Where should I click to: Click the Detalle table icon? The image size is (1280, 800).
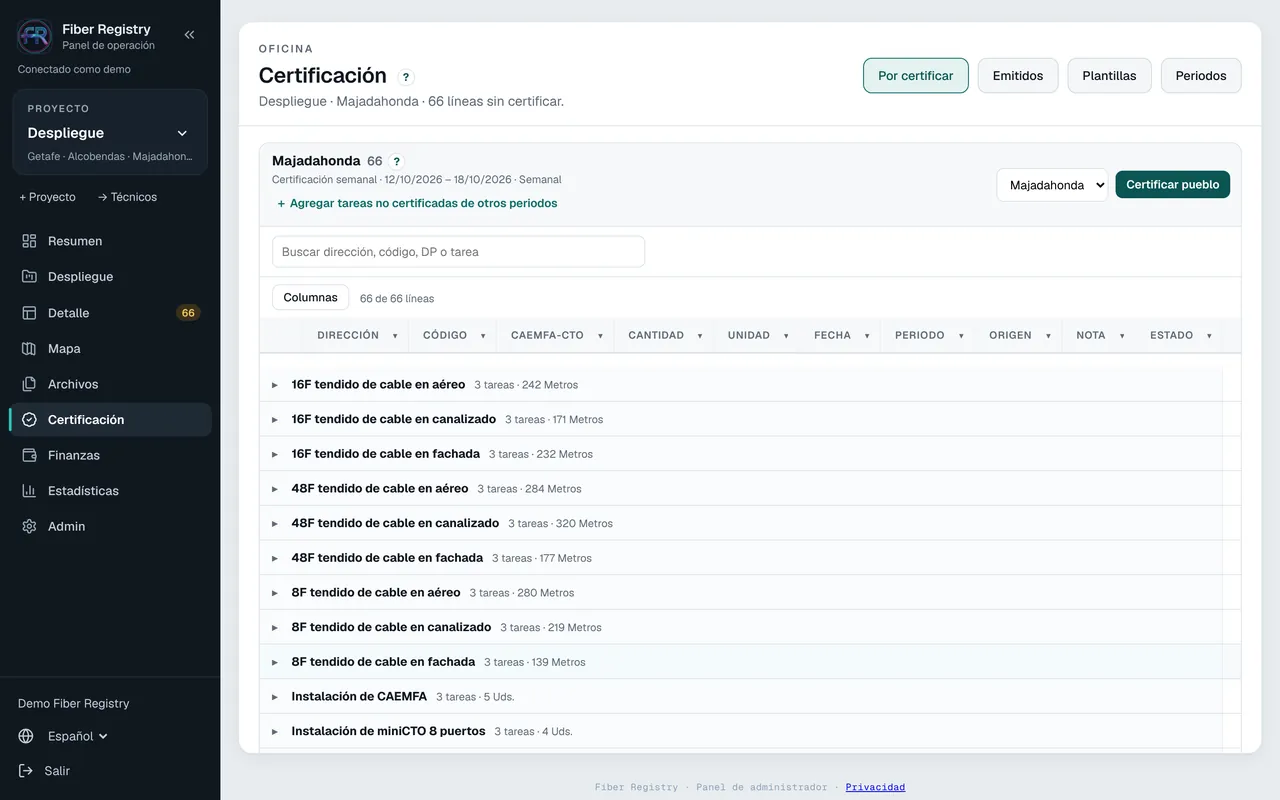pyautogui.click(x=29, y=313)
